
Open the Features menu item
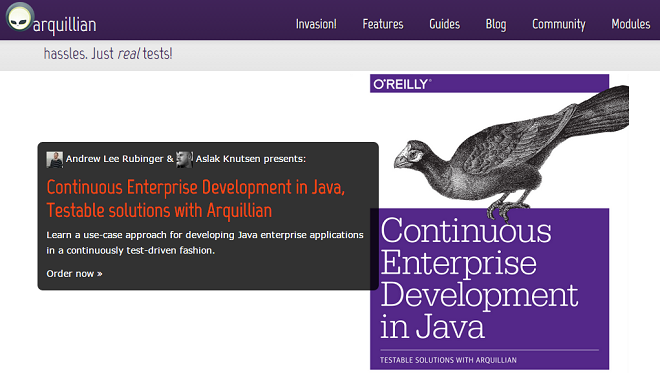383,24
